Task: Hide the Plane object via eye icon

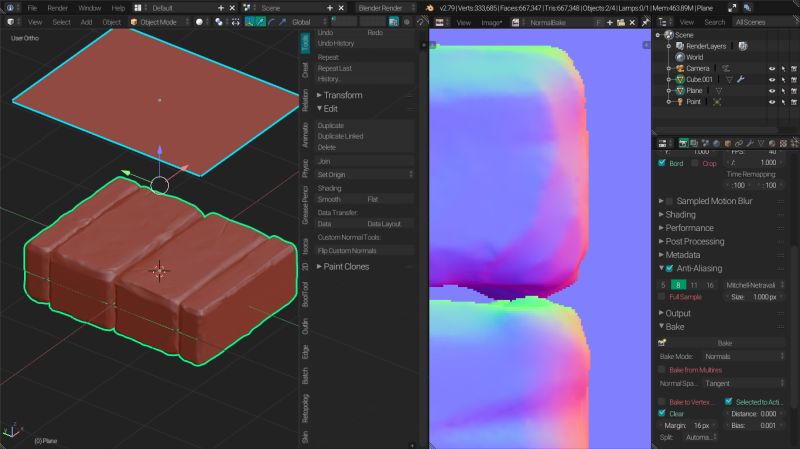Action: tap(772, 91)
